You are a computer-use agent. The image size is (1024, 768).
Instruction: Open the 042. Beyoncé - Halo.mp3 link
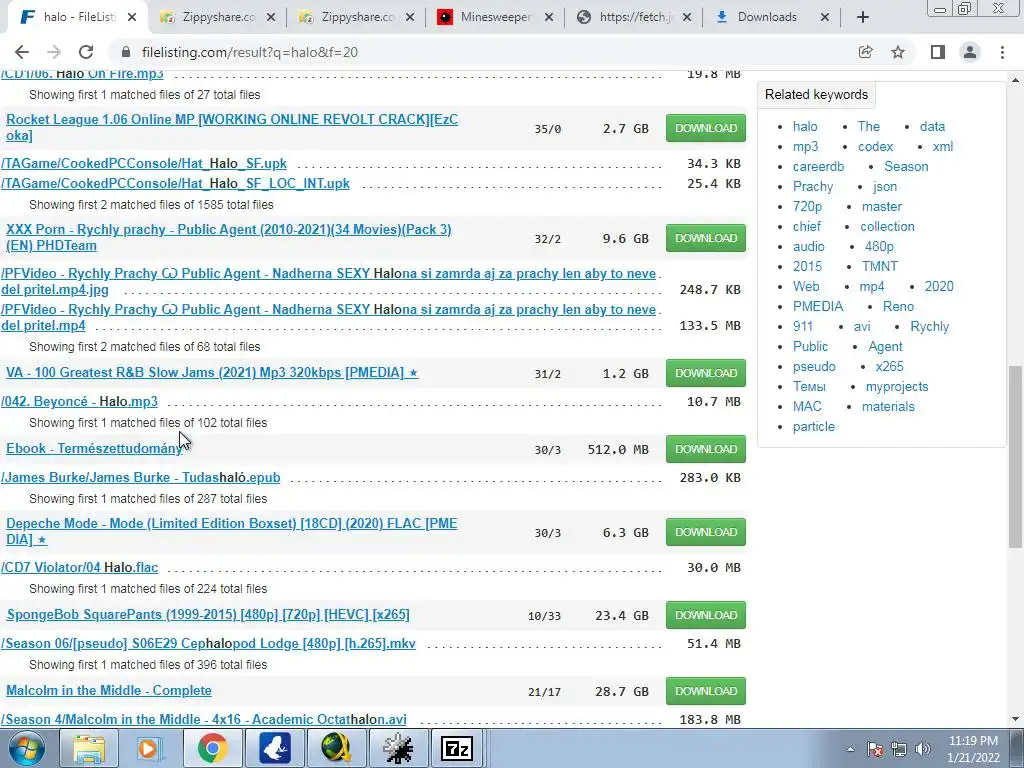[79, 402]
